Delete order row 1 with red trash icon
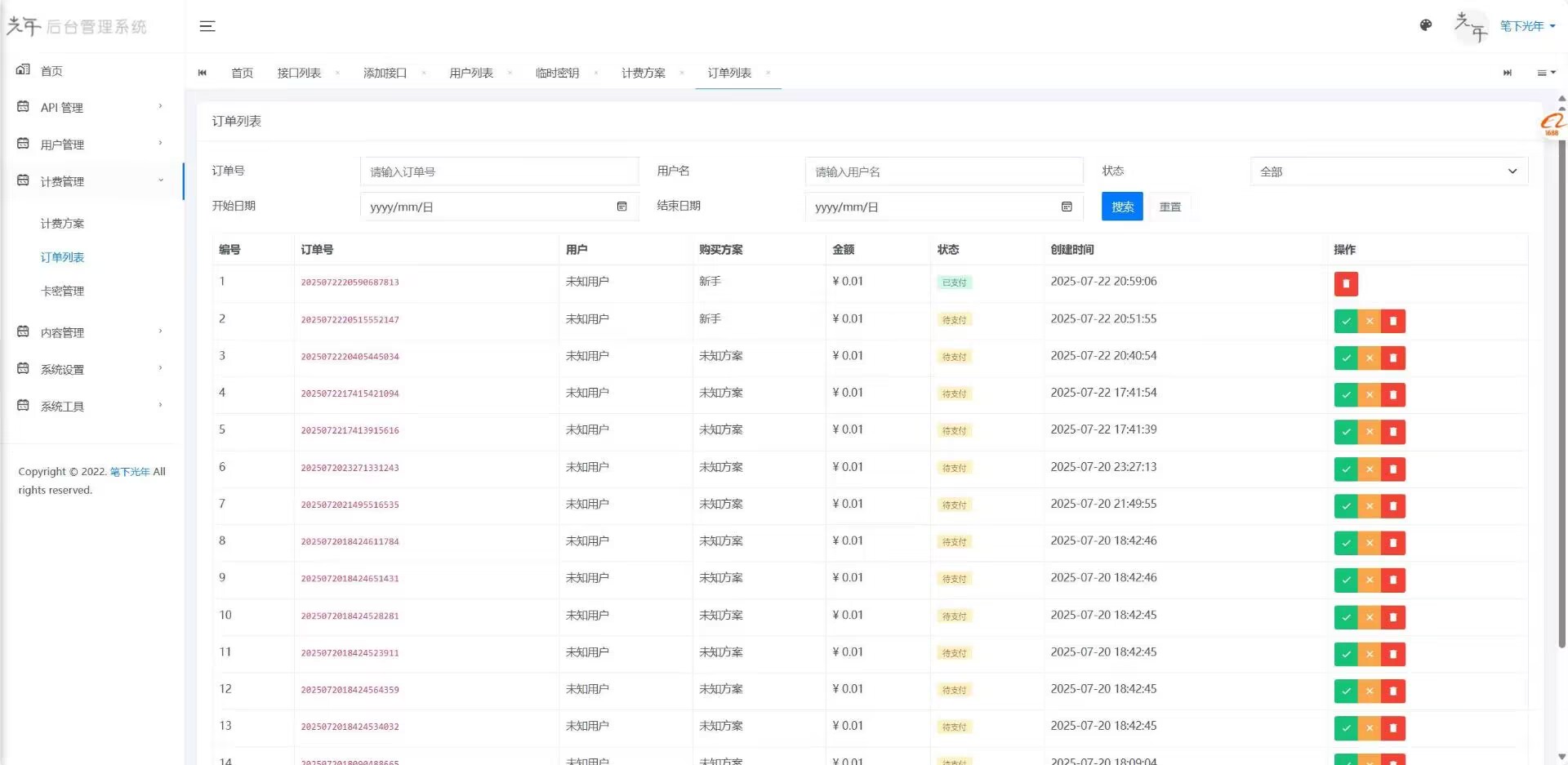1568x765 pixels. (1346, 283)
